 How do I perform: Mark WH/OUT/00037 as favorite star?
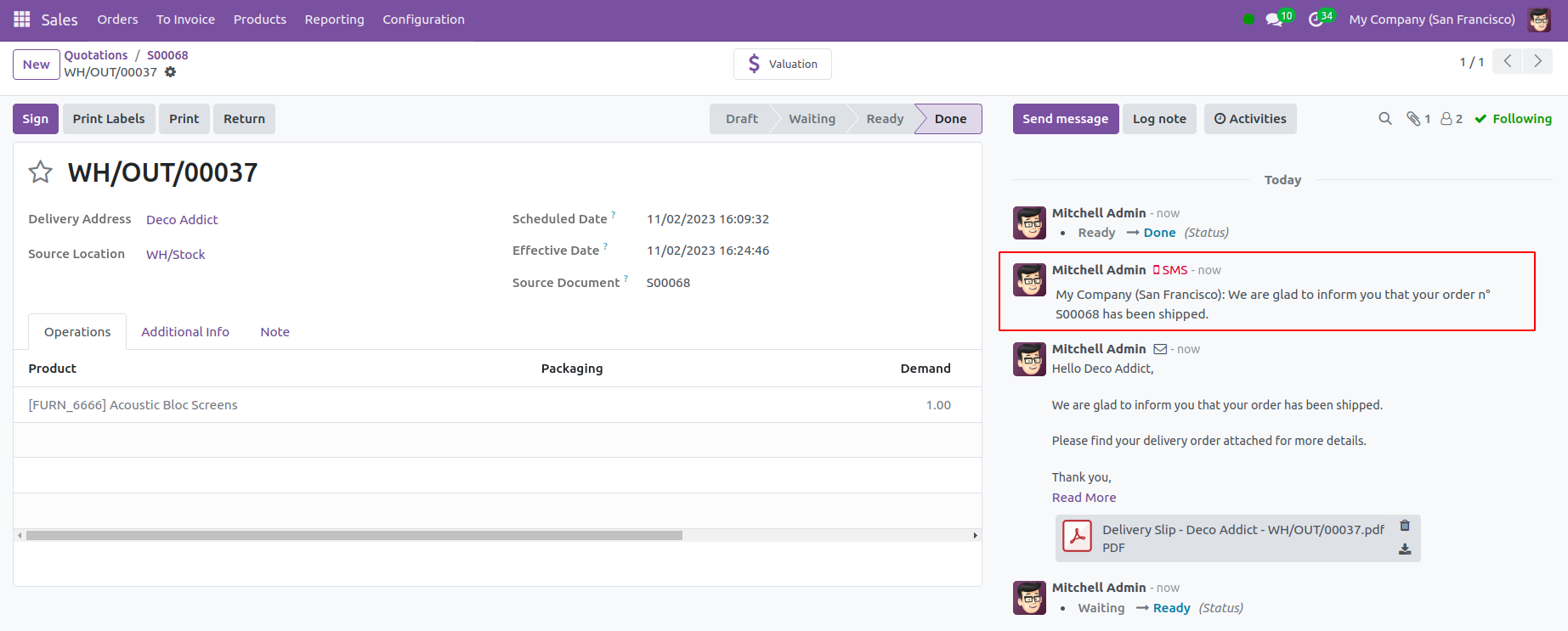40,172
